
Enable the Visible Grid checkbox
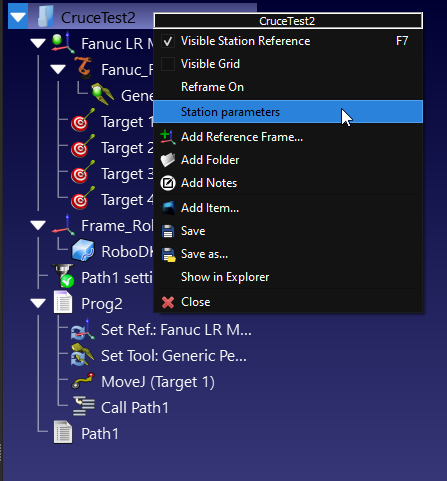click(168, 64)
